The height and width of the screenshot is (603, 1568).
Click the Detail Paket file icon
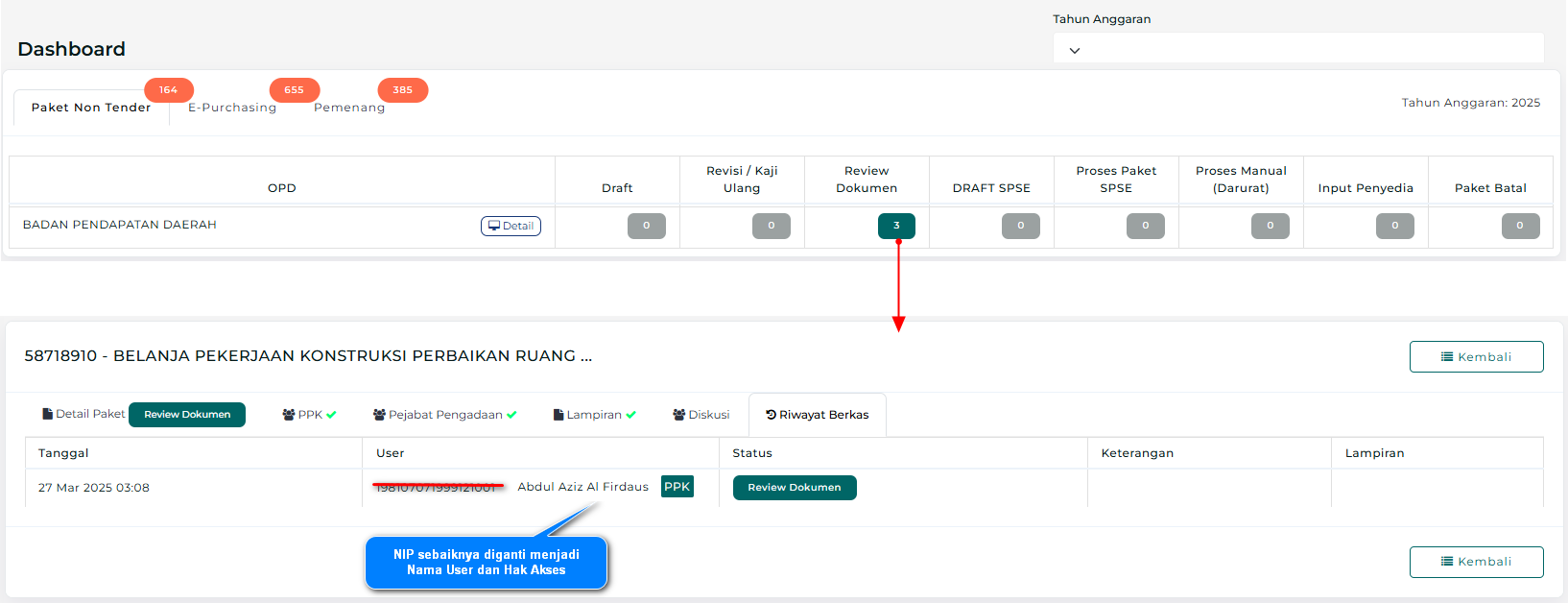[47, 414]
